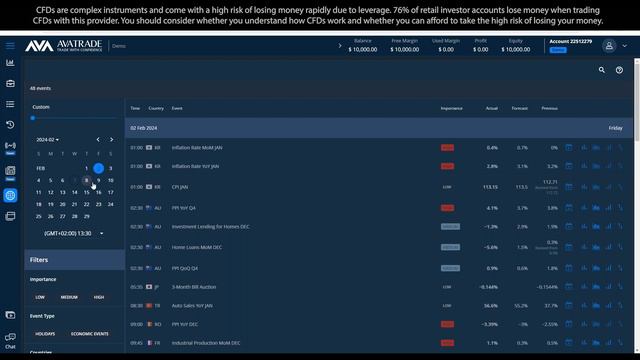Click the Investment Lending for Homes DEC event
The width and height of the screenshot is (640, 360).
tap(210, 227)
